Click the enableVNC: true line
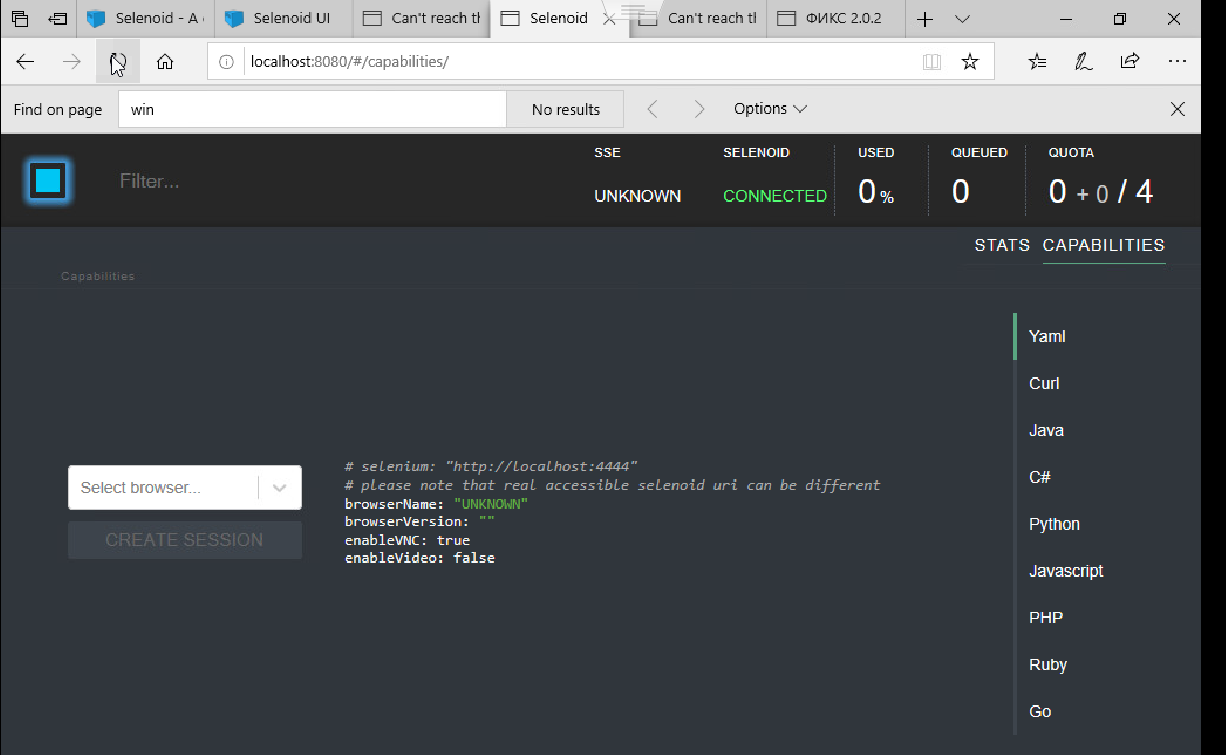The height and width of the screenshot is (755, 1226). click(x=407, y=540)
